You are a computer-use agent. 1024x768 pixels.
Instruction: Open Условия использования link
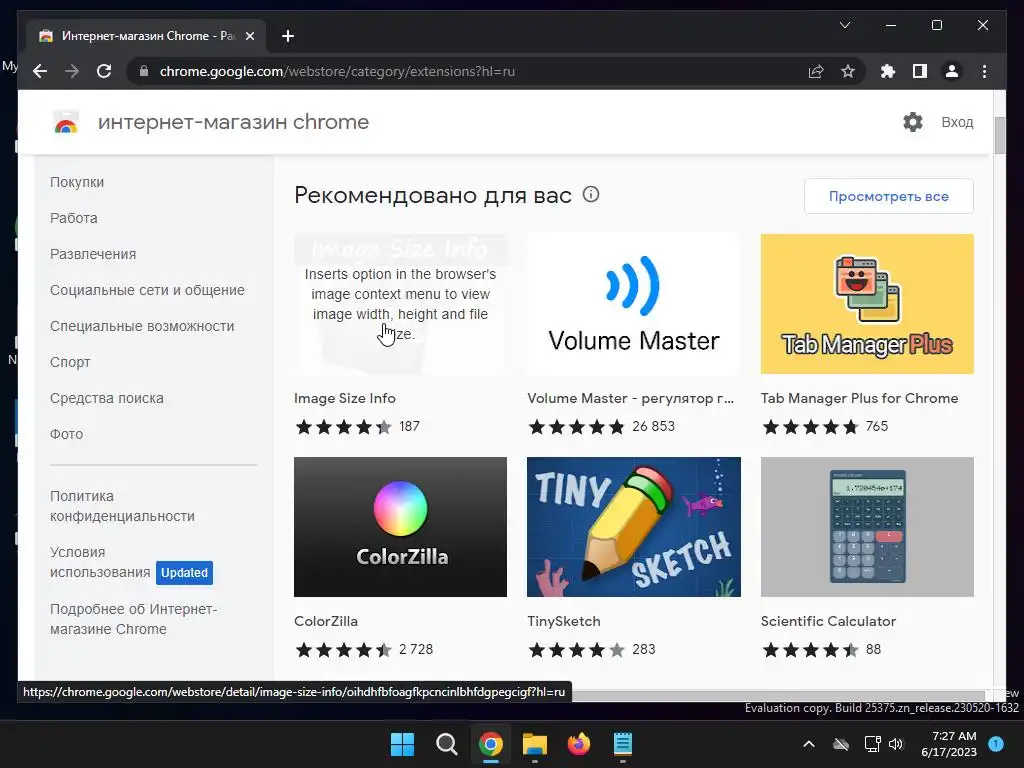point(100,562)
